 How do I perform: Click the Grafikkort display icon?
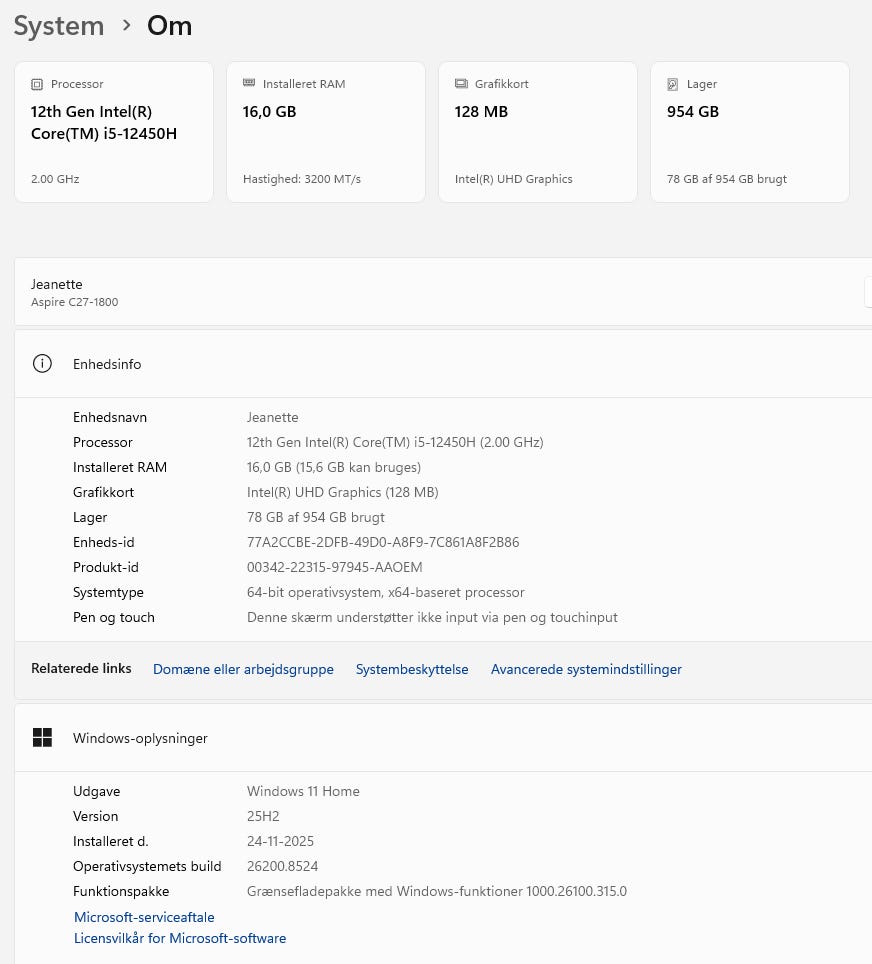click(461, 84)
